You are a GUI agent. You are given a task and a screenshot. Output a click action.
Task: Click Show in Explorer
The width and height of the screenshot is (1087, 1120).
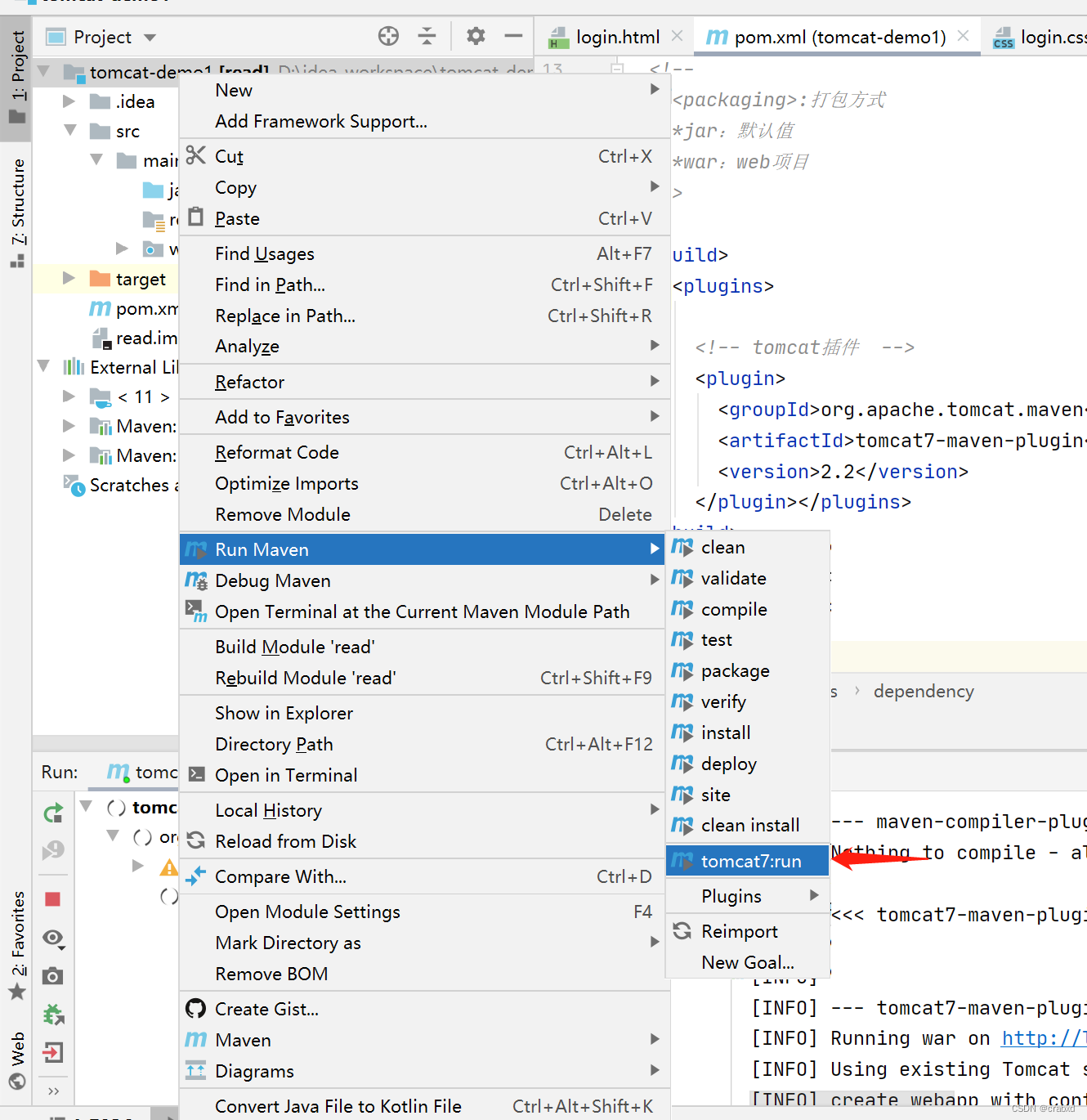[423, 713]
